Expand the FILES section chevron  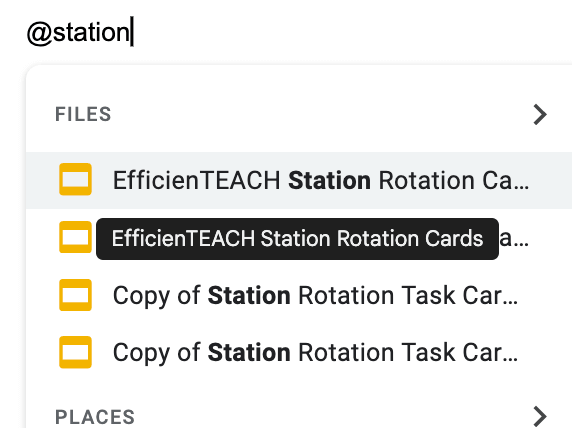point(540,115)
